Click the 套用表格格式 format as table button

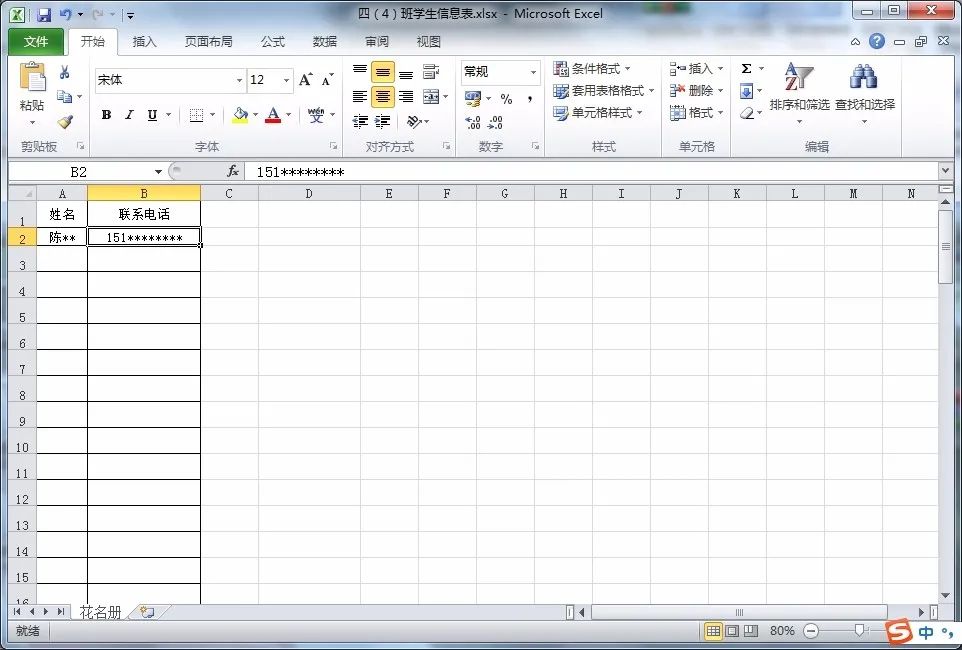tap(606, 91)
